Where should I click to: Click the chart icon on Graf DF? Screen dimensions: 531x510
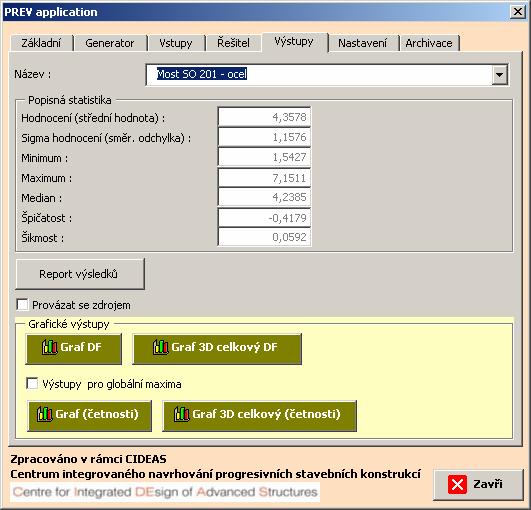49,347
